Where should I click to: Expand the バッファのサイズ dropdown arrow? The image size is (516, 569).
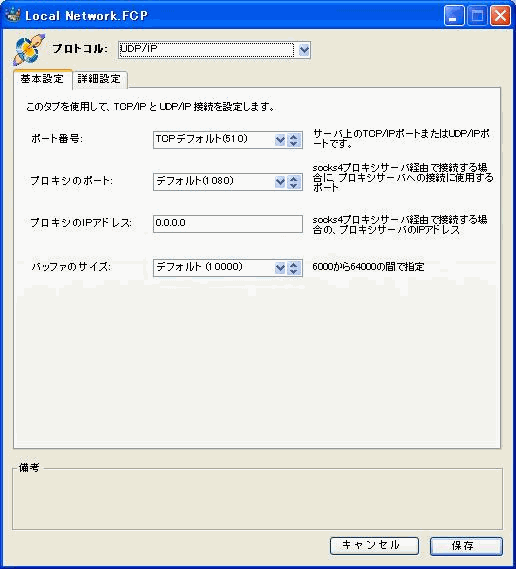tap(280, 268)
